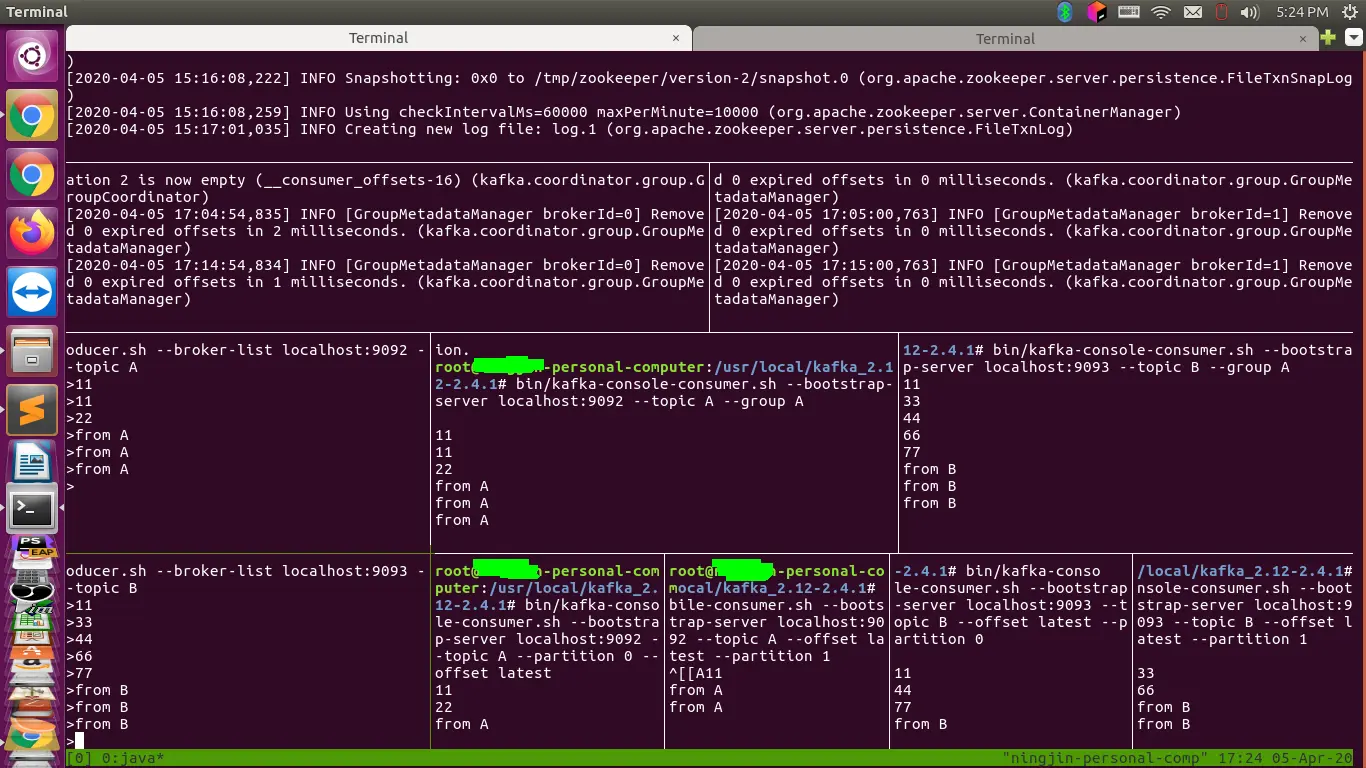Switch to the right Terminal tab
The height and width of the screenshot is (768, 1366).
point(1005,37)
